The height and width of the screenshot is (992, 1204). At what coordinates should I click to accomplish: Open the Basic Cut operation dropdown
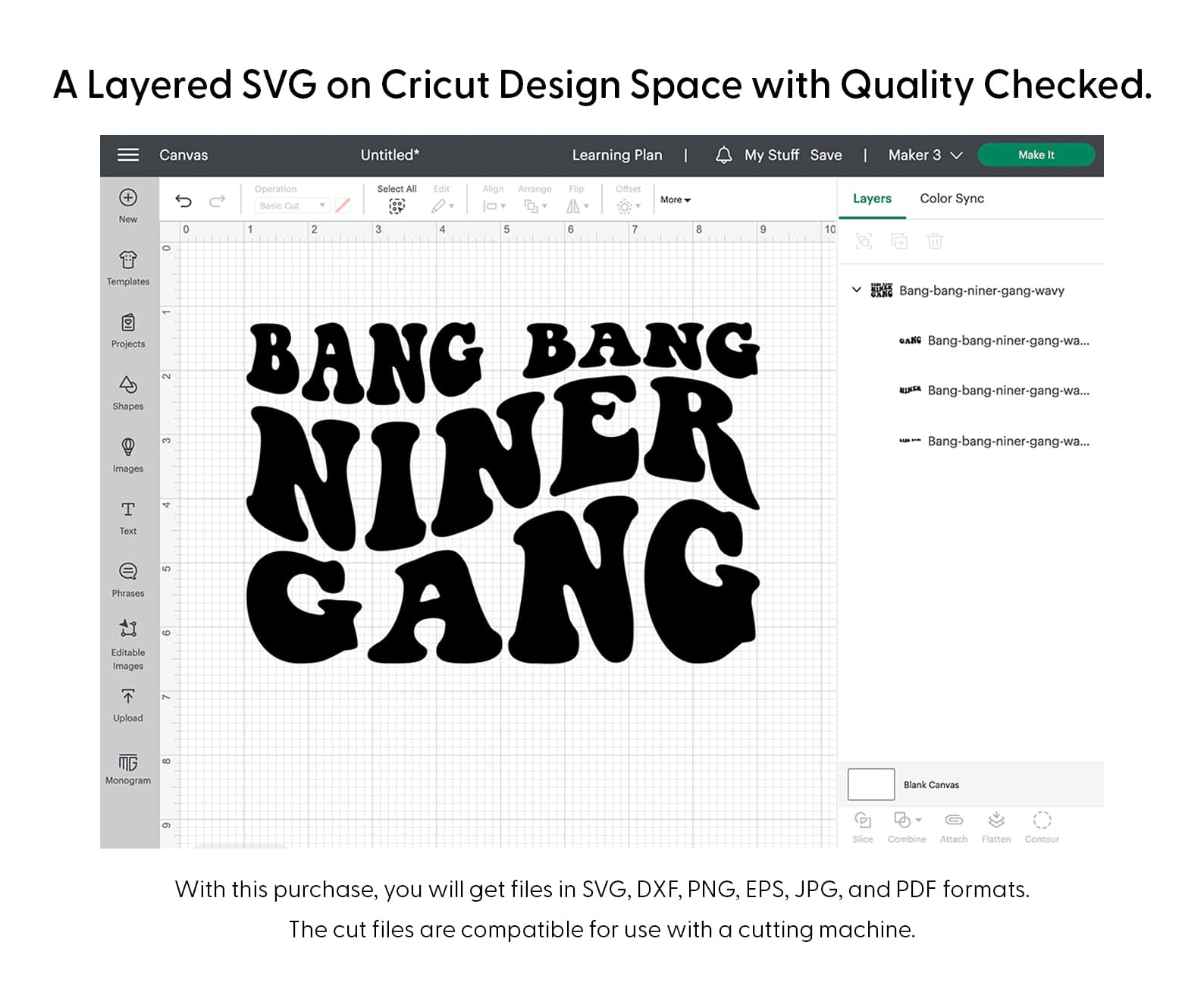[292, 206]
